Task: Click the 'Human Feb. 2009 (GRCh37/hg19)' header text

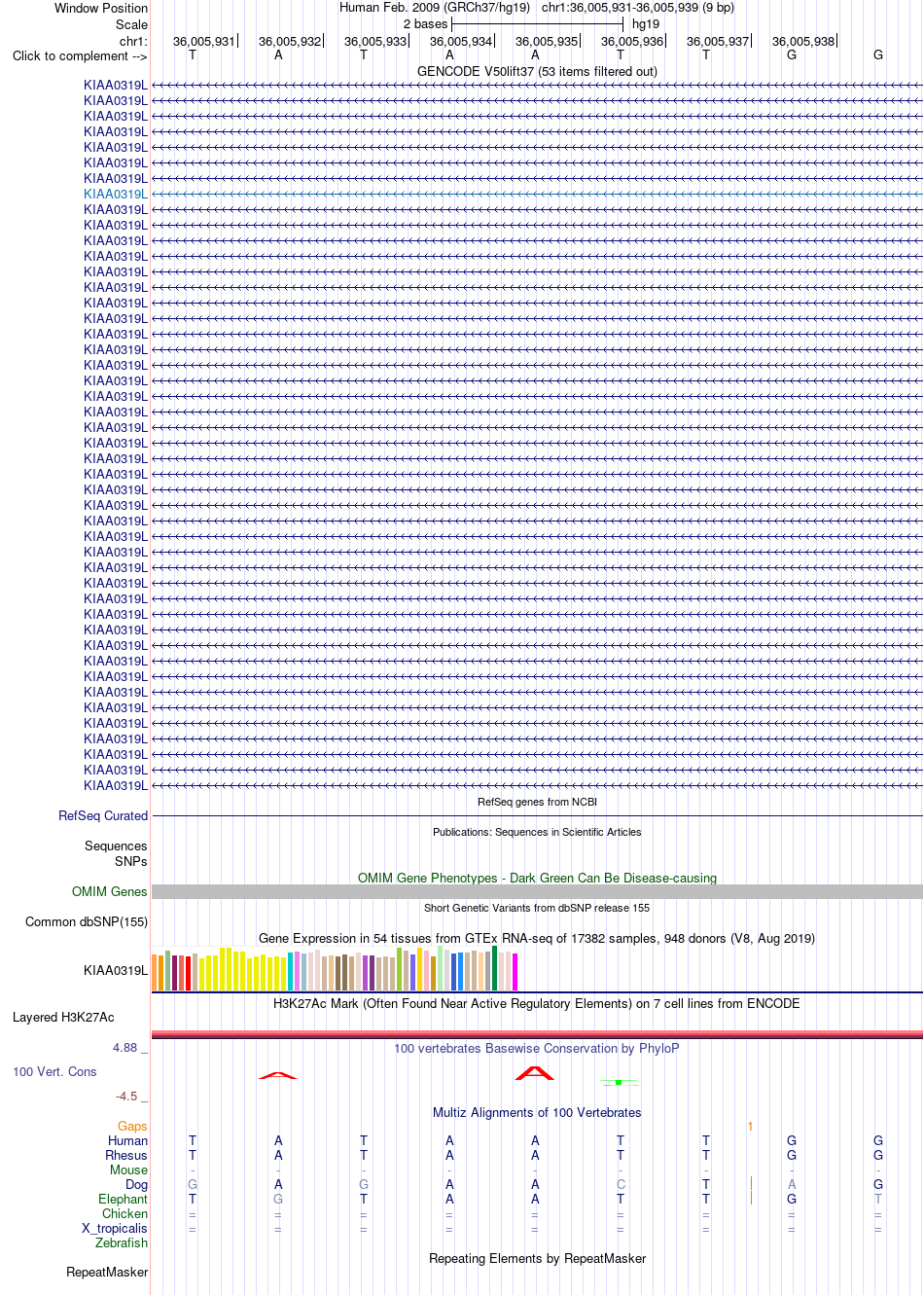Action: coord(435,7)
